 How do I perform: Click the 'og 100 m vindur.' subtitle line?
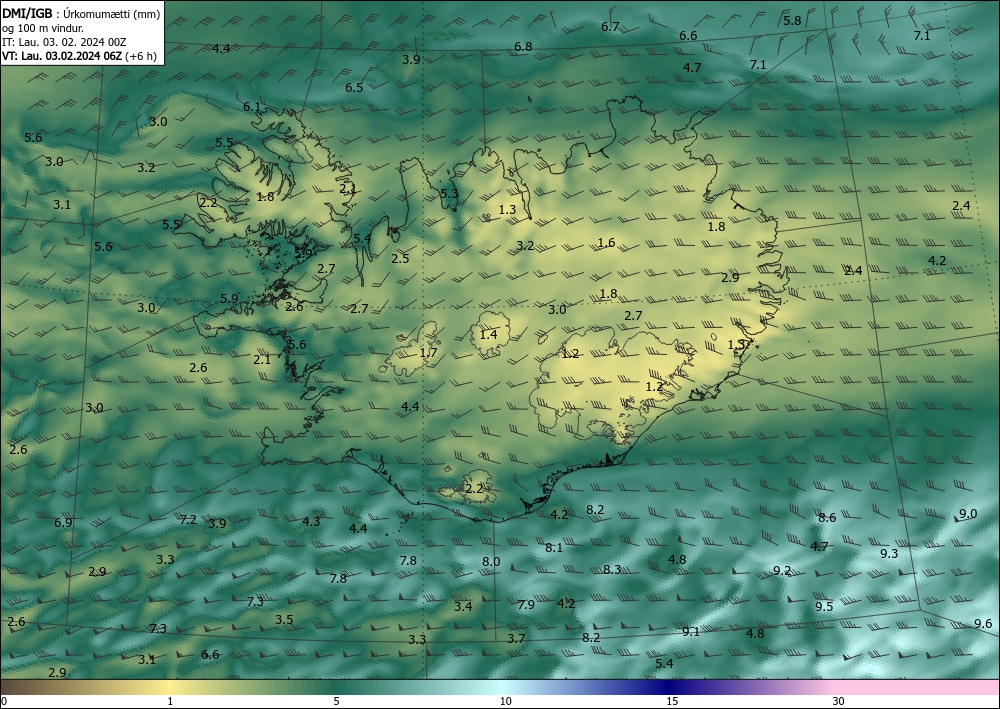click(x=43, y=28)
